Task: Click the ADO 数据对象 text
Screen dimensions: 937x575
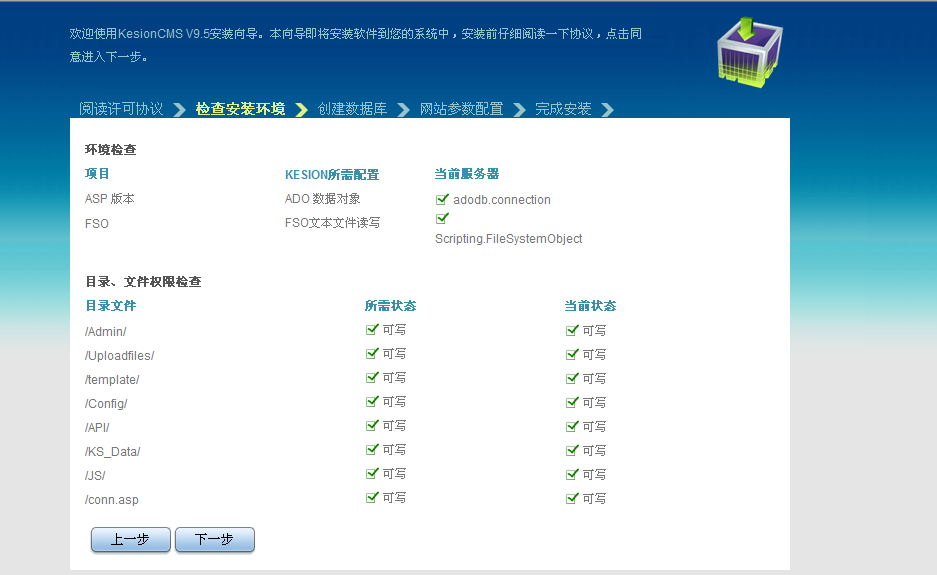Action: tap(323, 198)
